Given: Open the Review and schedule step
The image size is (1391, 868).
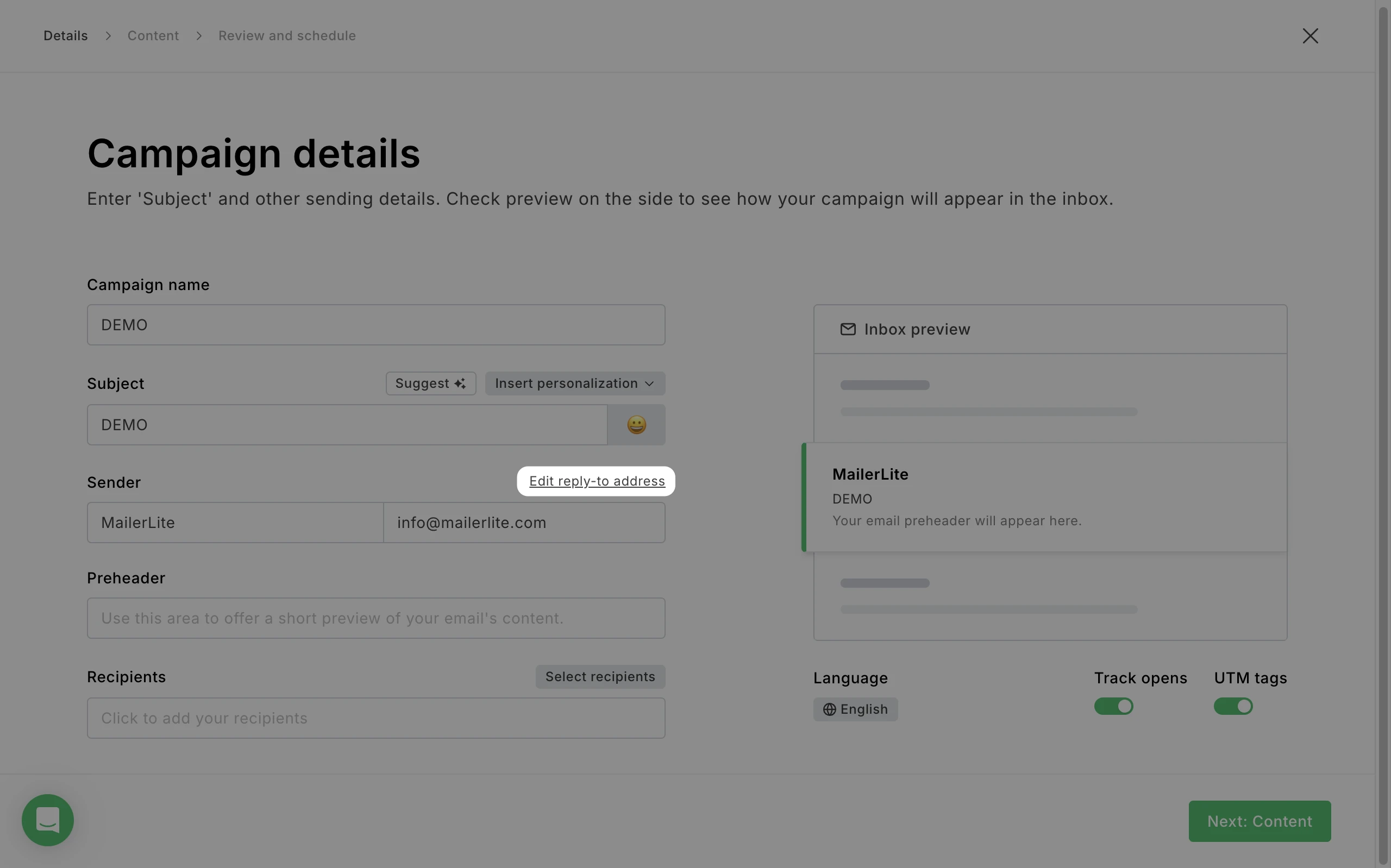Looking at the screenshot, I should pos(287,36).
